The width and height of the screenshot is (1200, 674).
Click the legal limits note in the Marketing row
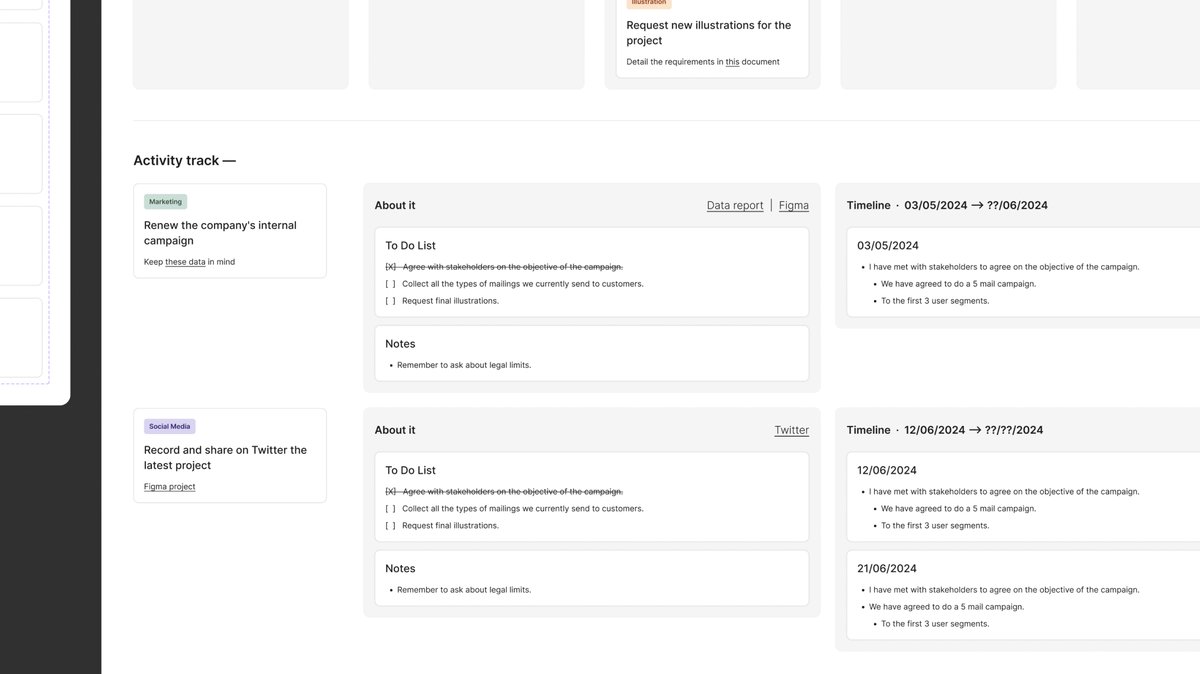(464, 365)
